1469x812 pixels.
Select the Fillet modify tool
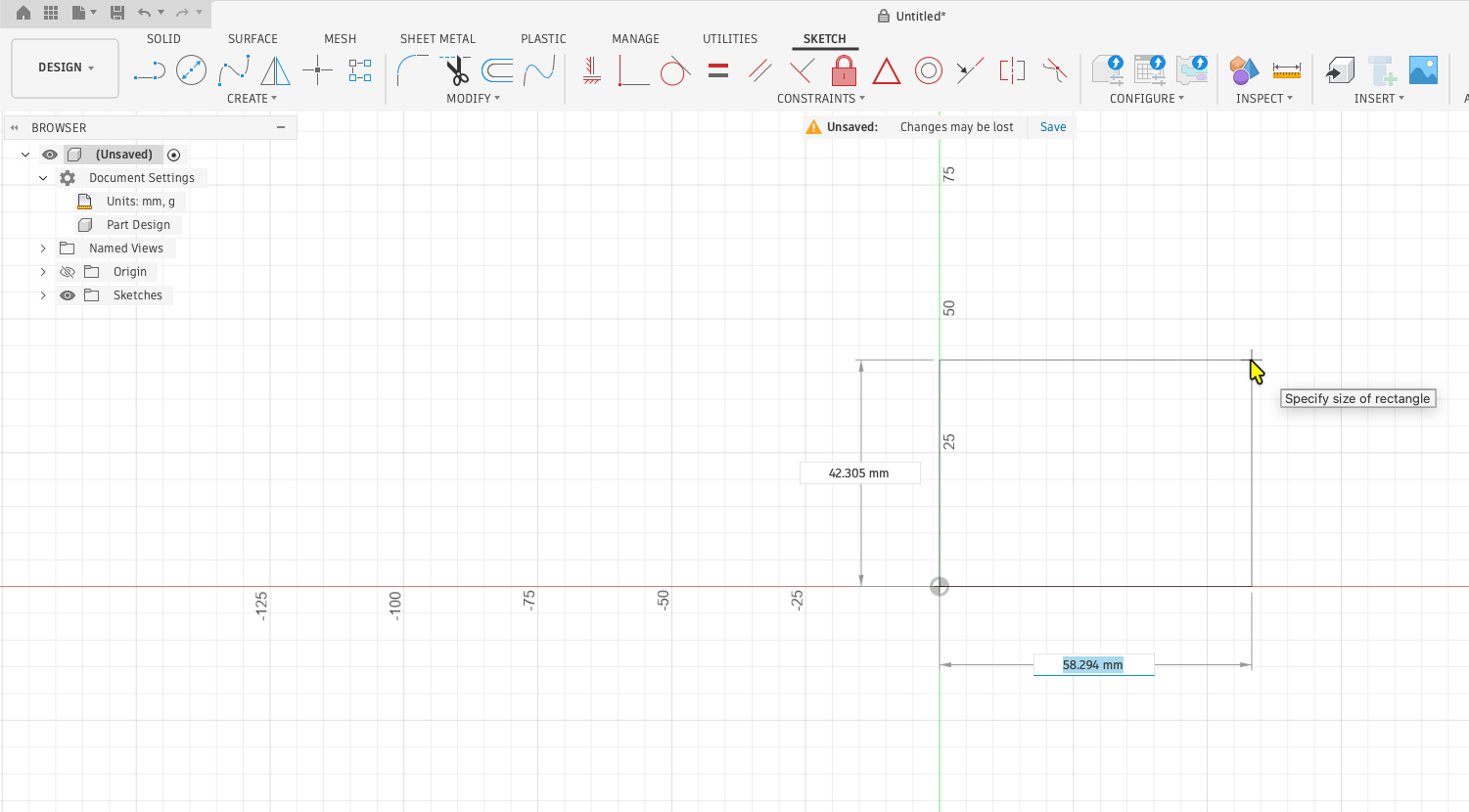click(x=412, y=70)
